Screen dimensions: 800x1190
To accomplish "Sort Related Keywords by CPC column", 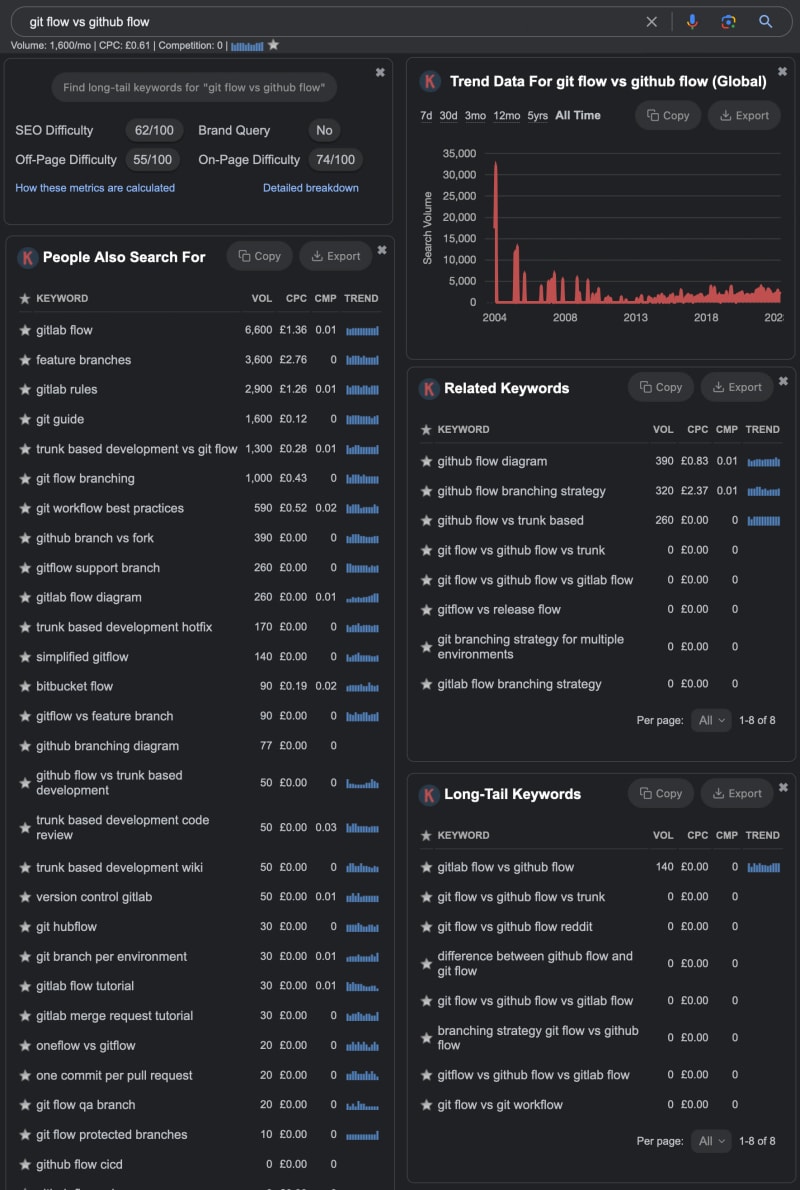I will pos(698,430).
